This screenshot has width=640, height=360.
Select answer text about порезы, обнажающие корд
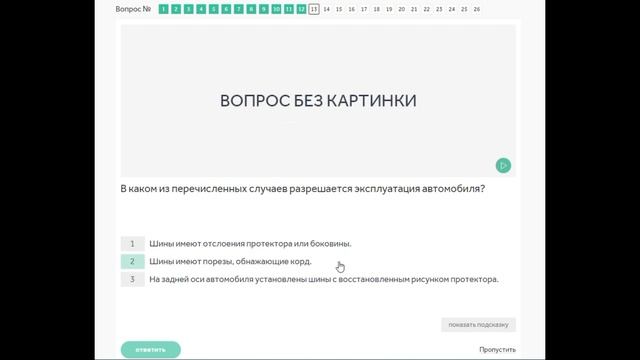tap(231, 262)
